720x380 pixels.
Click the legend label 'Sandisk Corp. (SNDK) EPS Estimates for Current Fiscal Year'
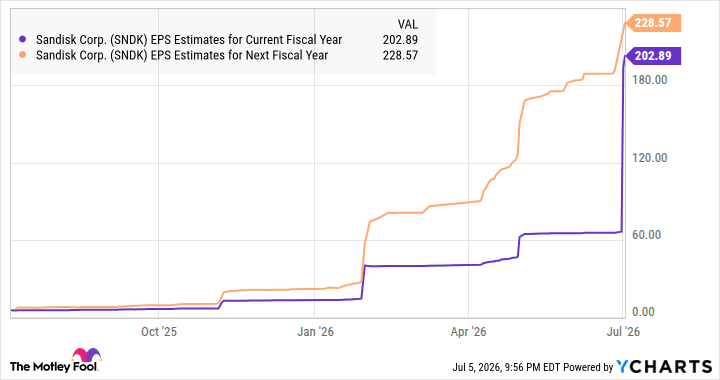pyautogui.click(x=189, y=40)
